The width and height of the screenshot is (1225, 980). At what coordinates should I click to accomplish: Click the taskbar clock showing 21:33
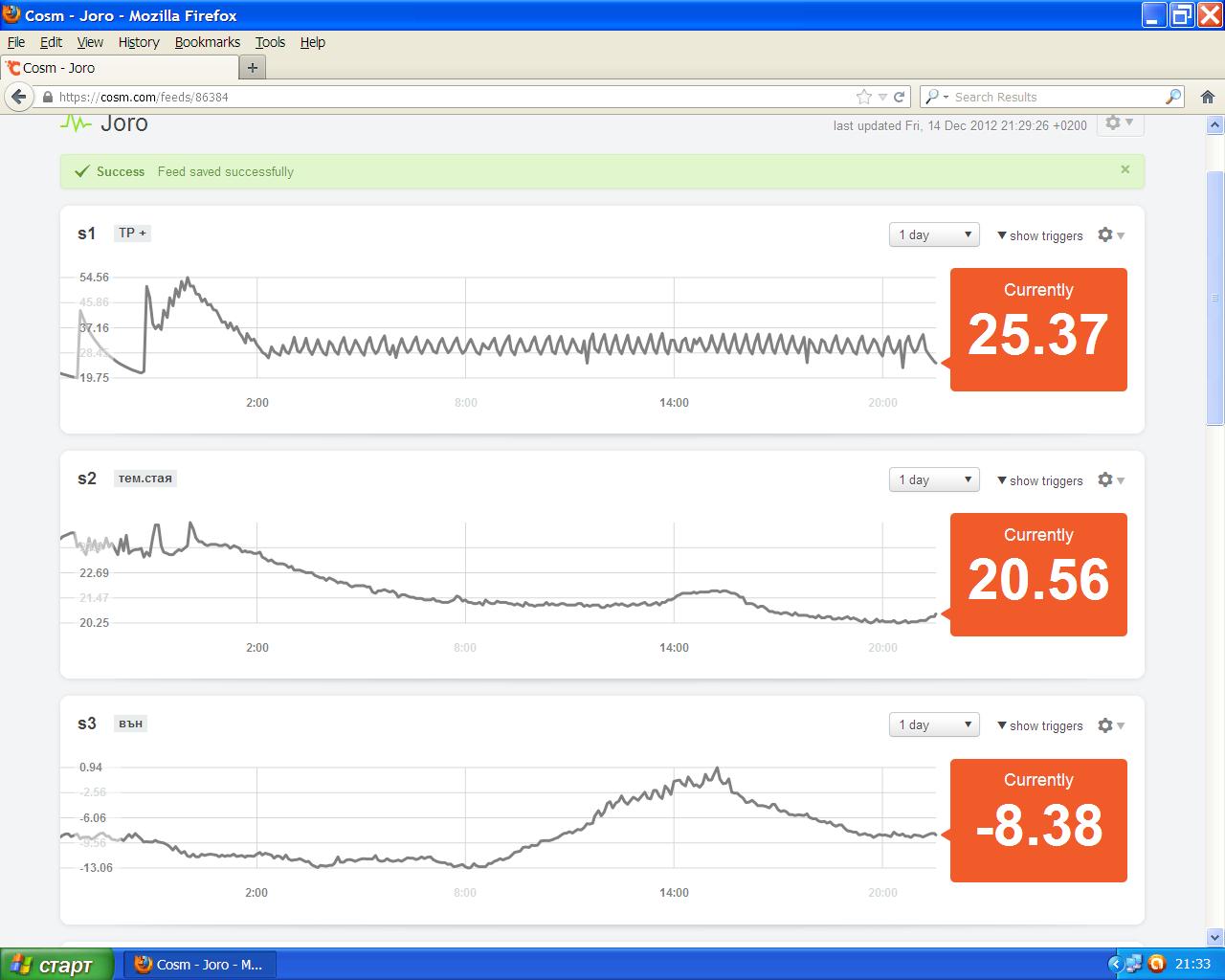pos(1192,964)
